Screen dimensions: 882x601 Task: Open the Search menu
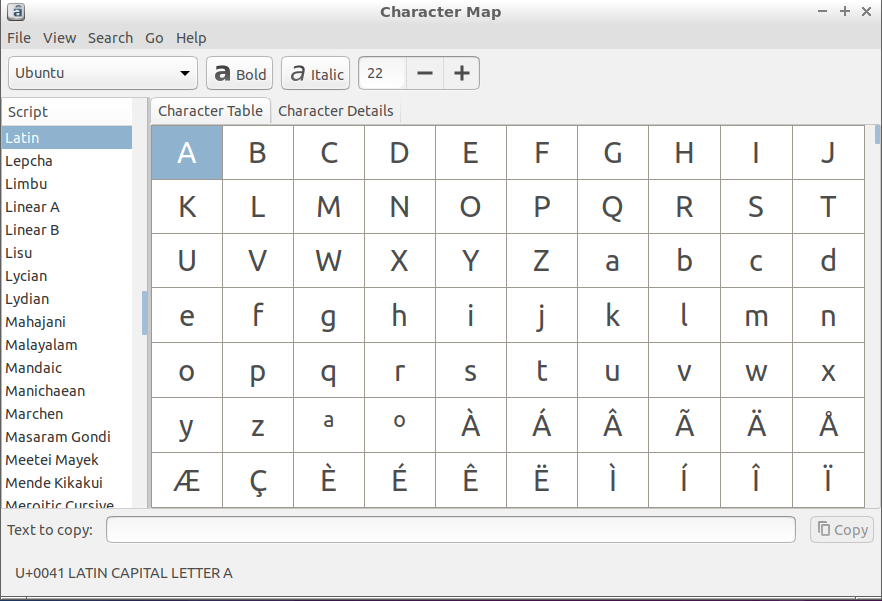(110, 38)
